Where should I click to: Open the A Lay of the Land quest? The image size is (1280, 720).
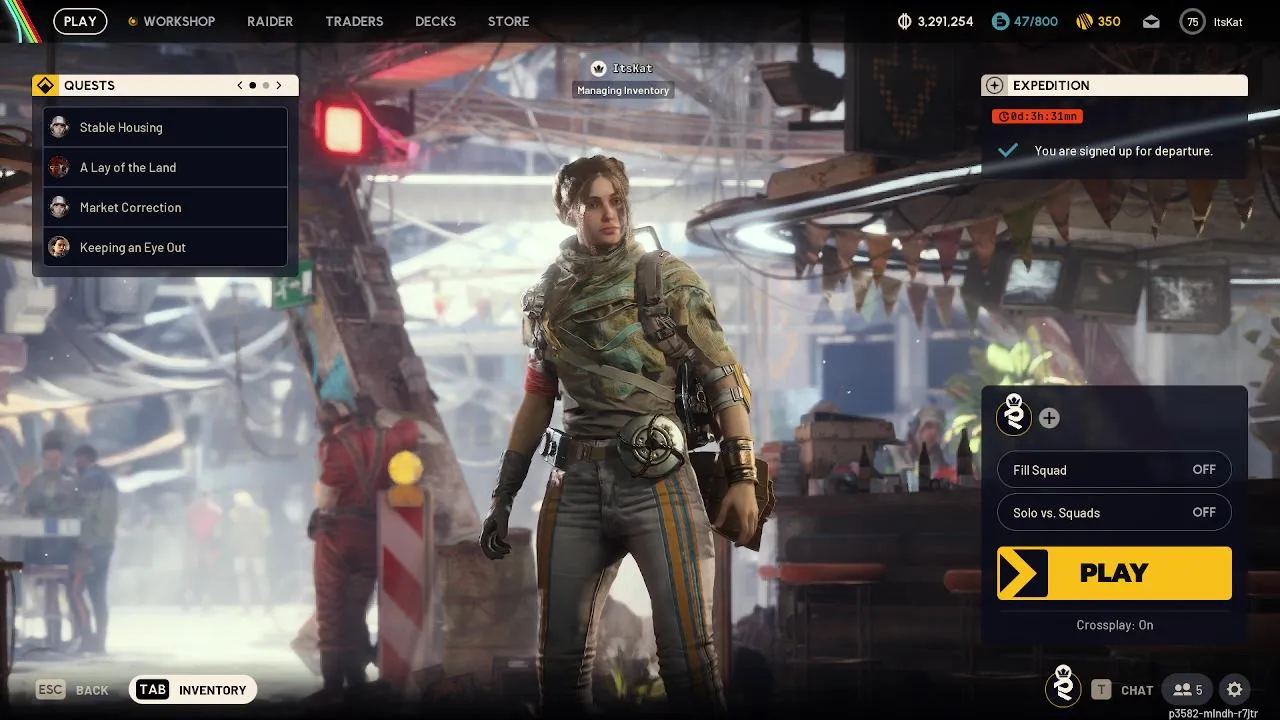(x=166, y=167)
